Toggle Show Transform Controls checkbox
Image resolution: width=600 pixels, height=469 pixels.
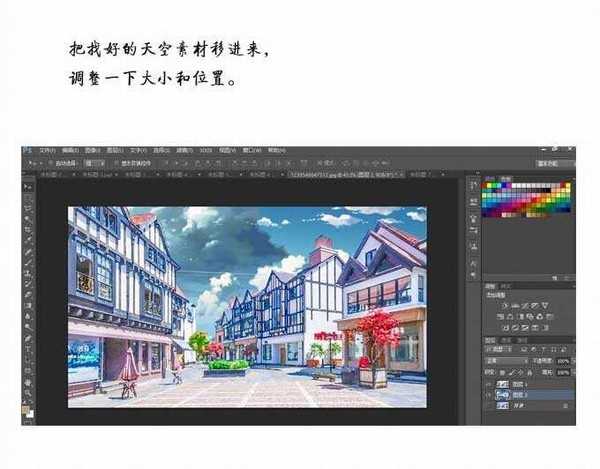[x=115, y=162]
